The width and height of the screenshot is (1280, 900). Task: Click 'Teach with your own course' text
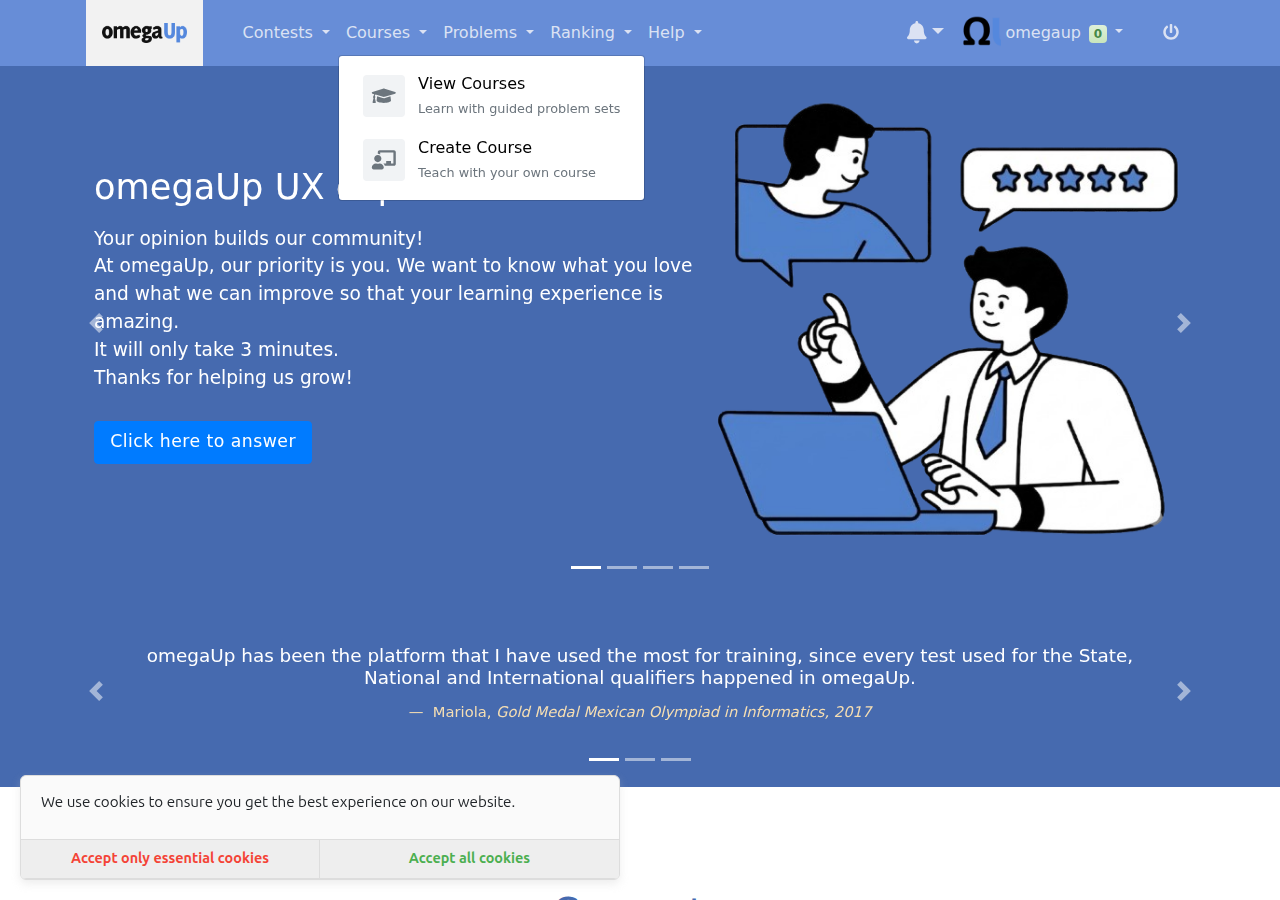click(507, 173)
